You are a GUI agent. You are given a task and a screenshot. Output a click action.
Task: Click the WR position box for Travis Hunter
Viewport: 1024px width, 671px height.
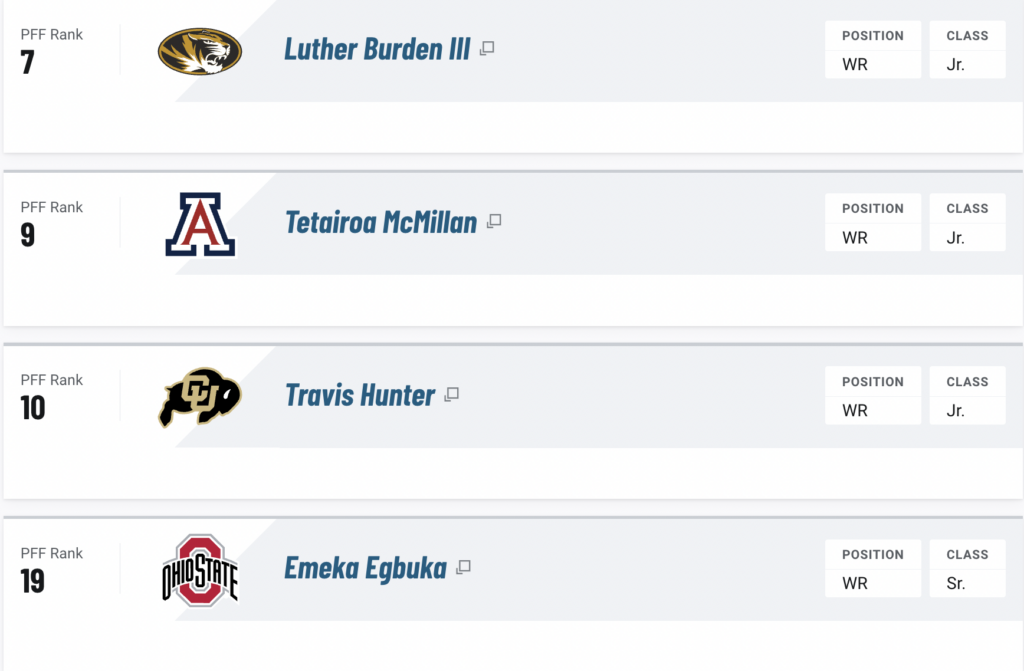[872, 395]
